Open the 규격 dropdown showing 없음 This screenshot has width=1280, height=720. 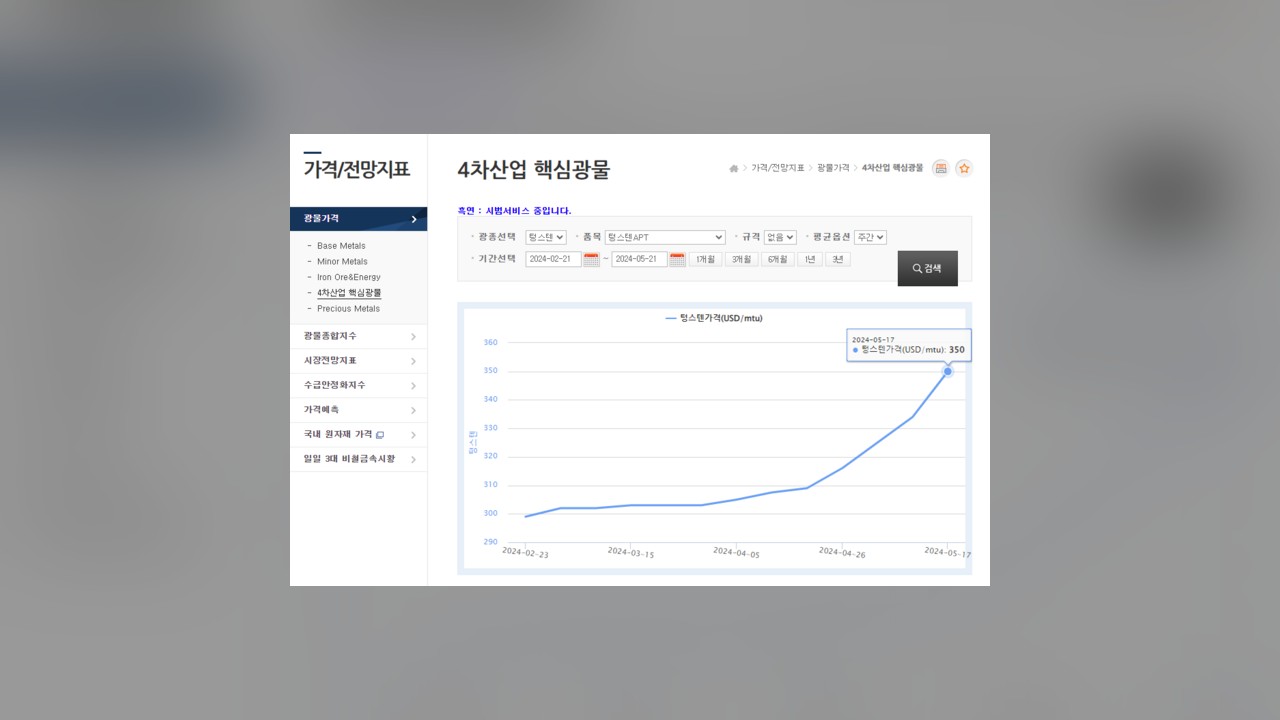(780, 237)
